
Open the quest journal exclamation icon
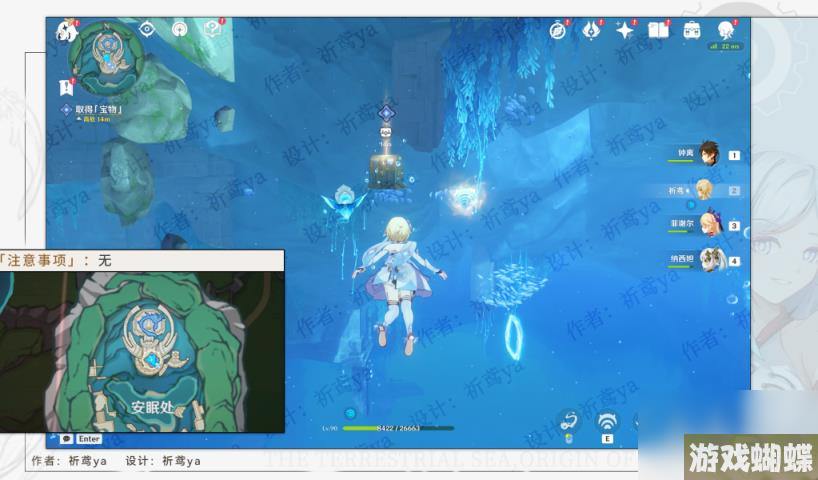point(67,88)
